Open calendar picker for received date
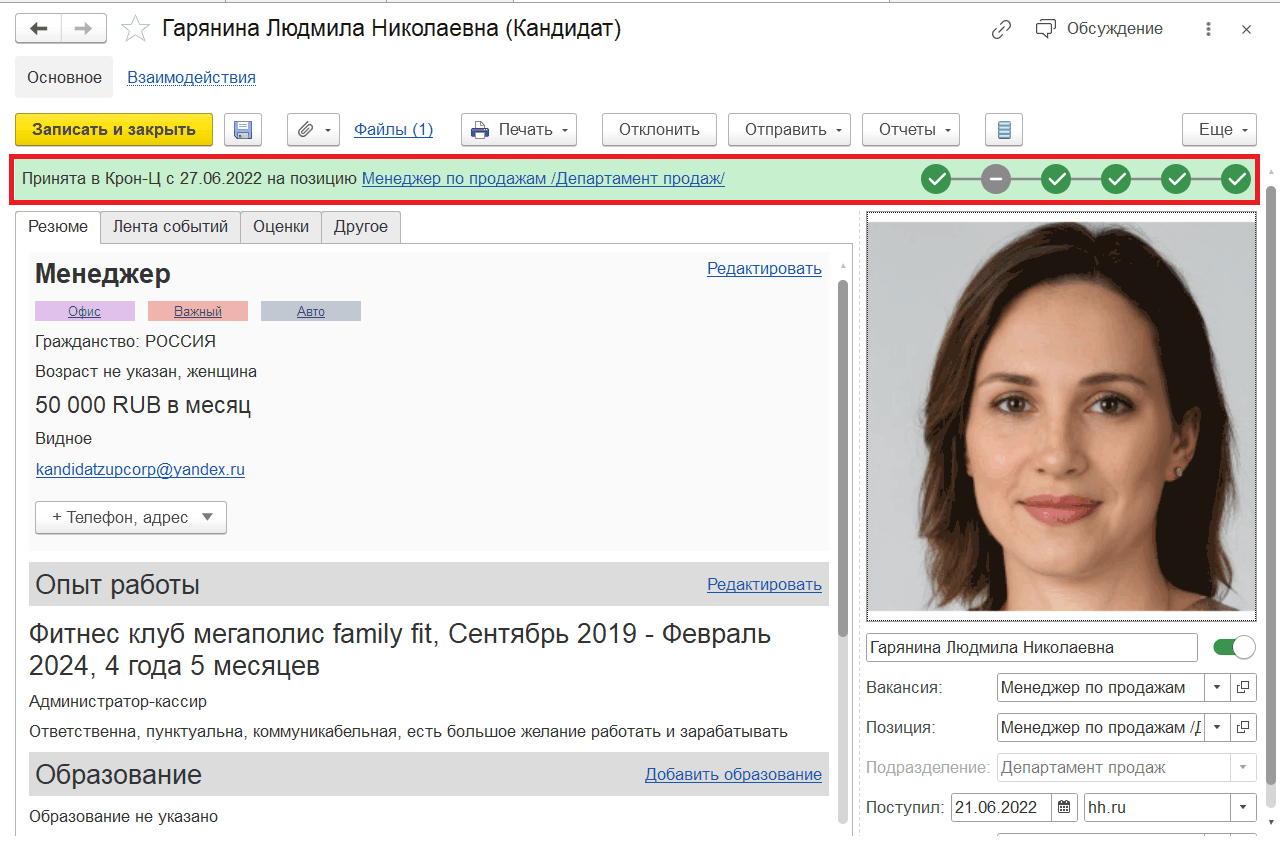Screen dimensions: 1280x853 tap(1065, 807)
